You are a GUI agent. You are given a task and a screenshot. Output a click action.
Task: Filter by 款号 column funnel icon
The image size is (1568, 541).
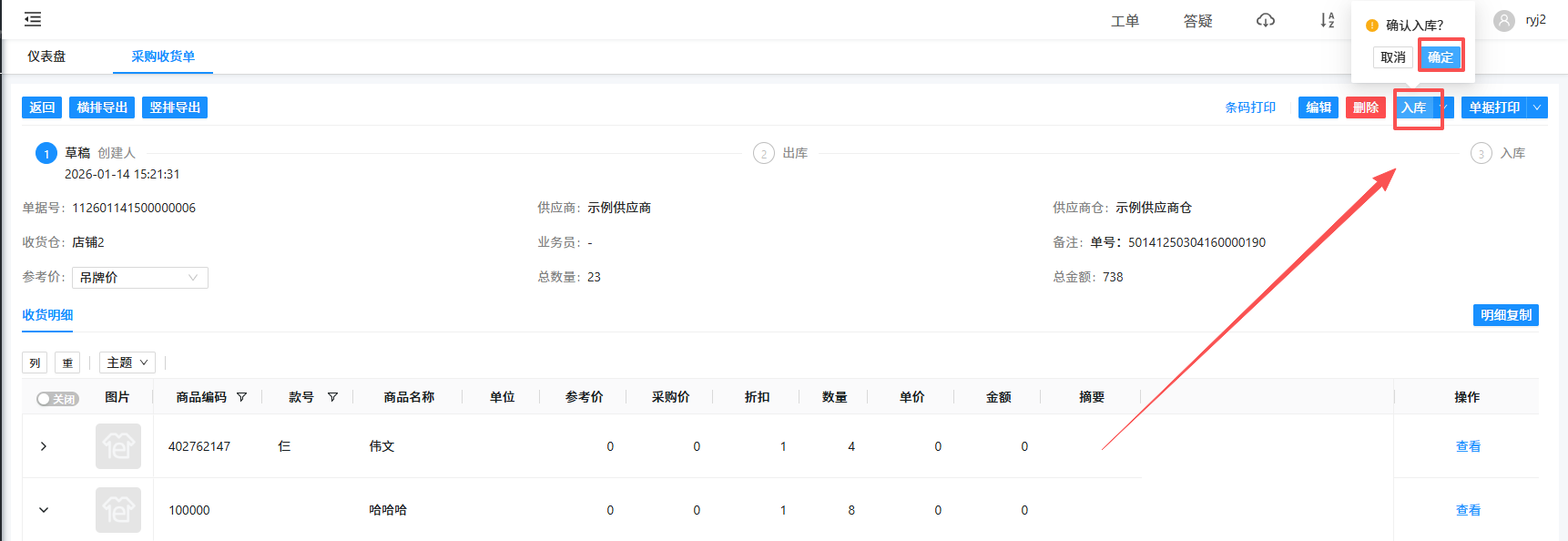[x=332, y=397]
